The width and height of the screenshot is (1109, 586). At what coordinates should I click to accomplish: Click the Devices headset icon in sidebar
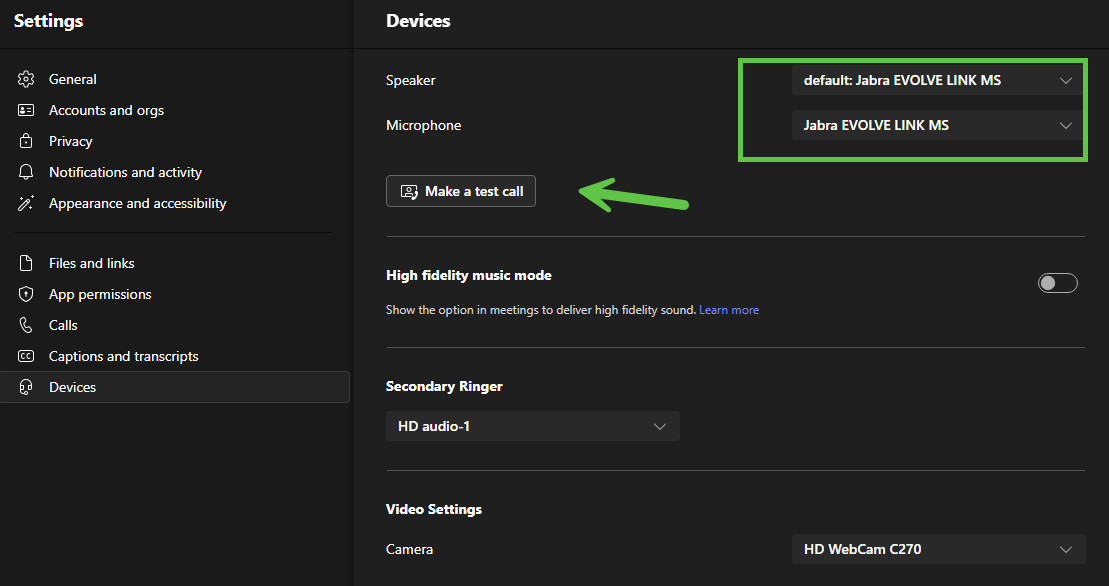point(27,387)
